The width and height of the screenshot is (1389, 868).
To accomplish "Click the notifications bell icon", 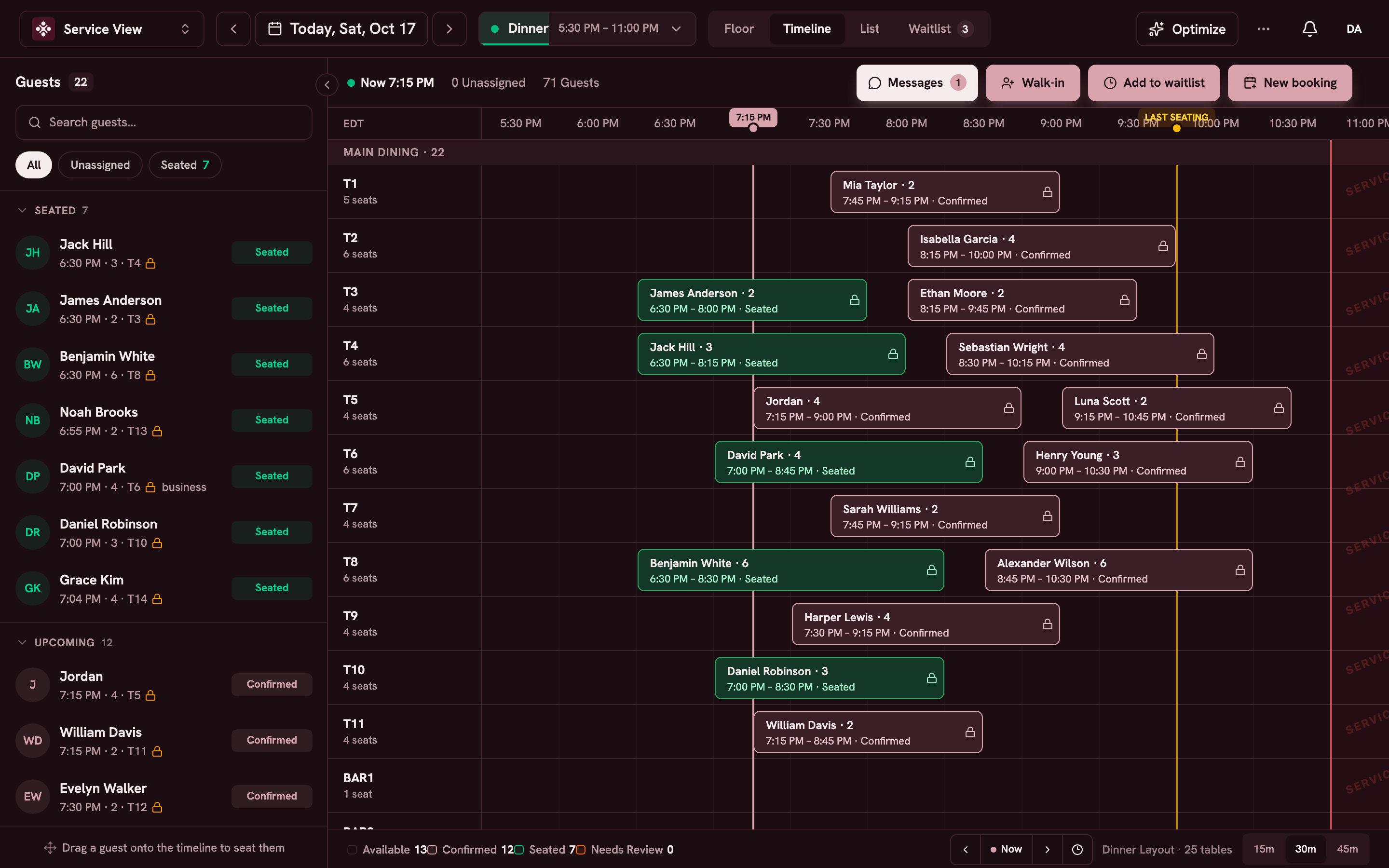I will pyautogui.click(x=1309, y=29).
